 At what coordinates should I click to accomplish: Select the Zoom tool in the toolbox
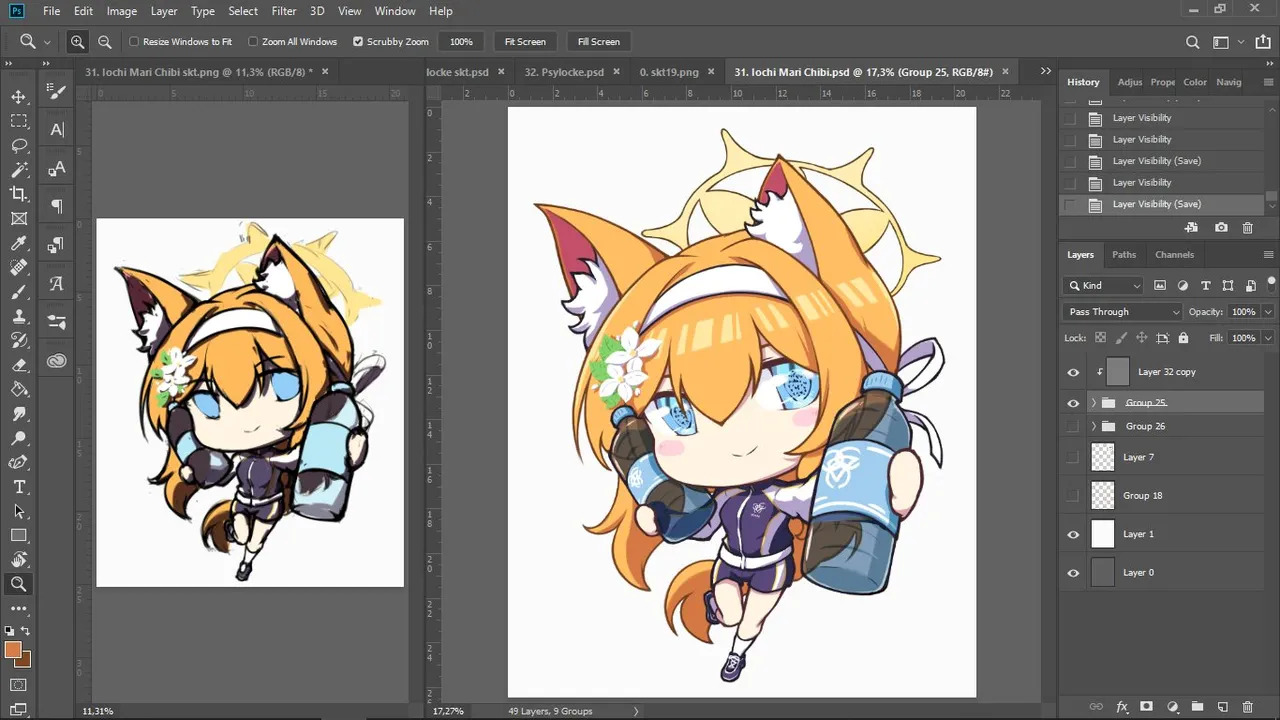(x=19, y=584)
